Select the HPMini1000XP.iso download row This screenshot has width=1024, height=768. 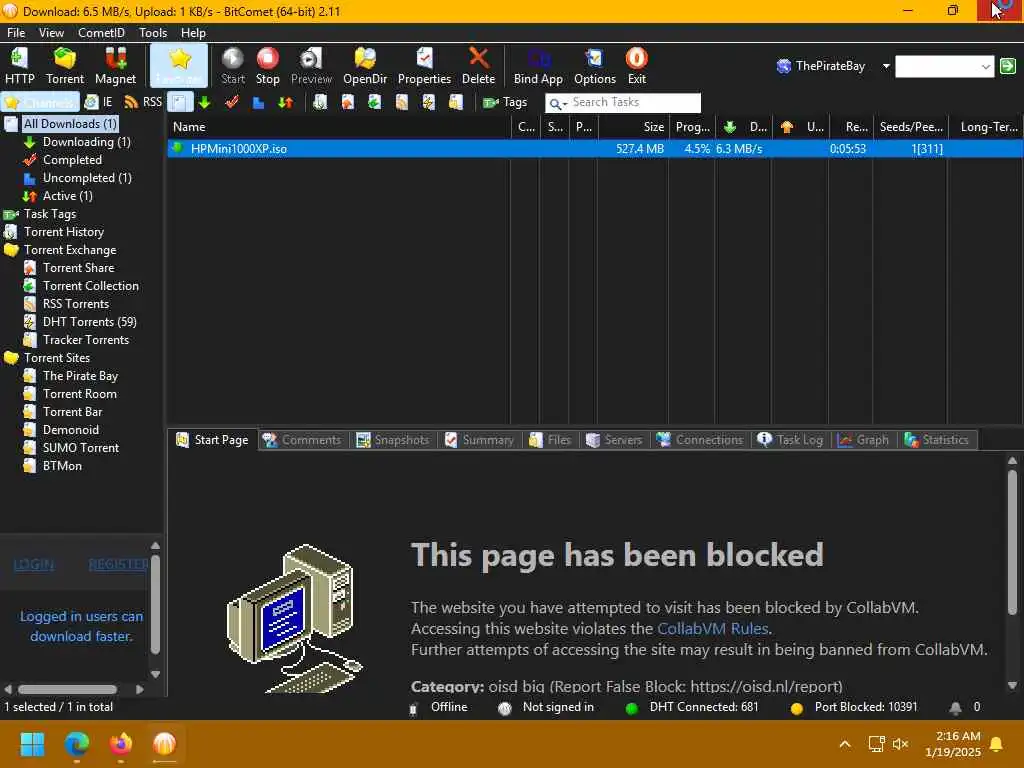point(595,149)
